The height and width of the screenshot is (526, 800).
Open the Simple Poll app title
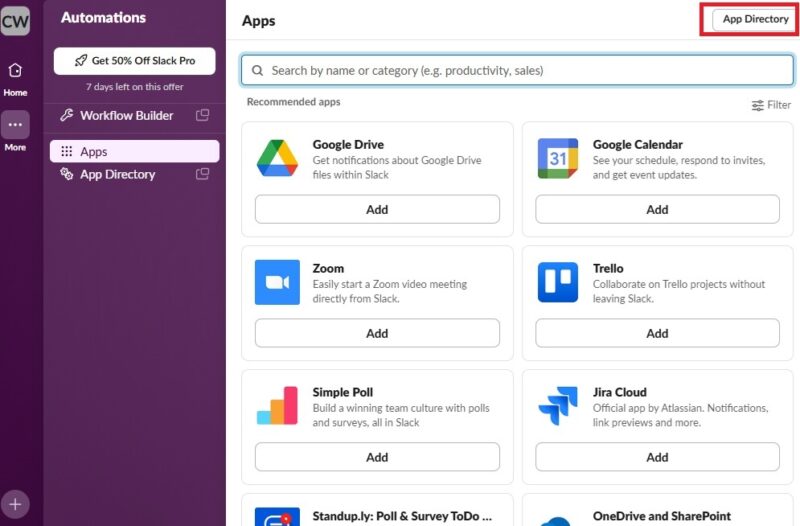pyautogui.click(x=342, y=392)
